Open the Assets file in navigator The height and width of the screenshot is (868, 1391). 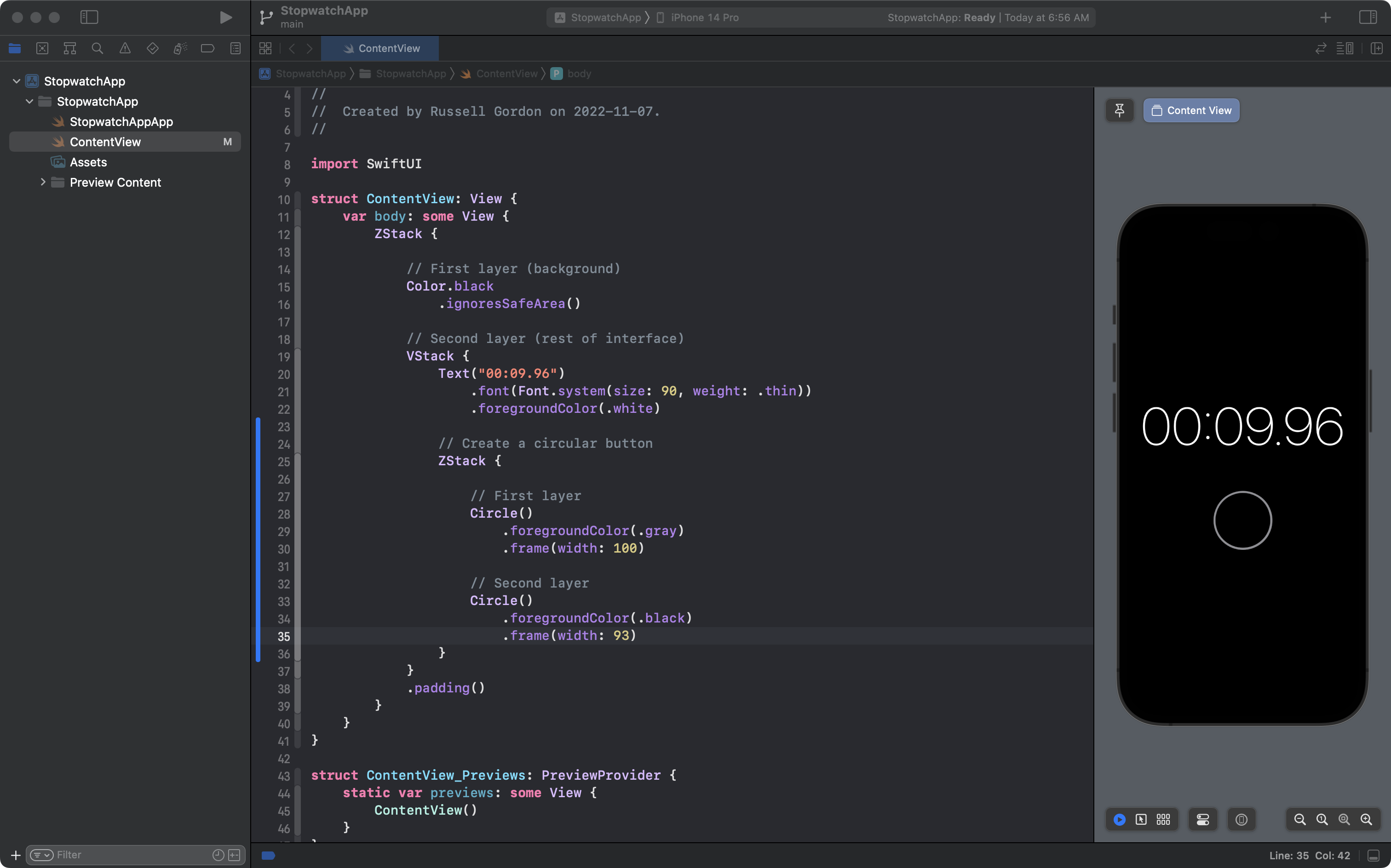88,162
